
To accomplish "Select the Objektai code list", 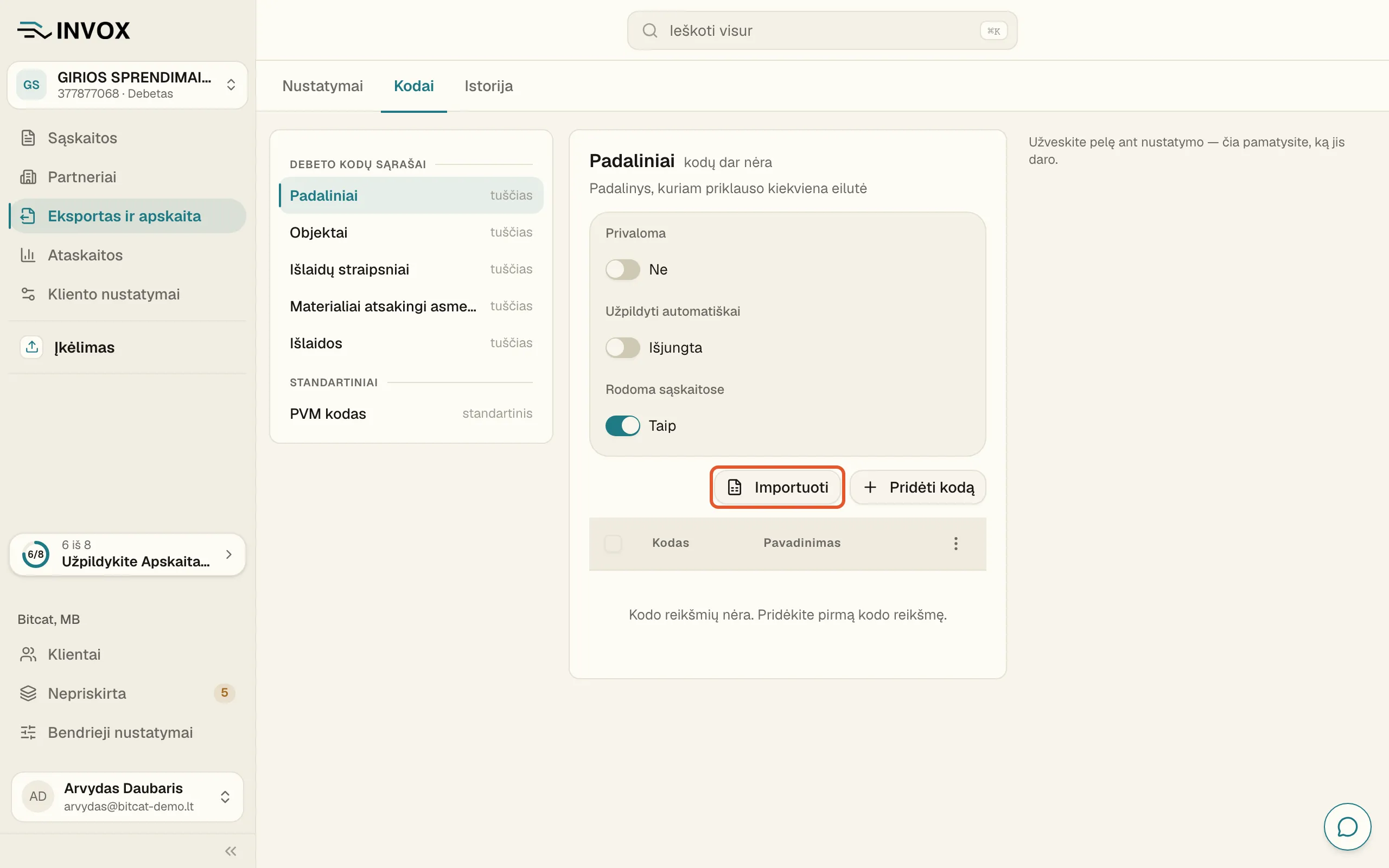I will click(x=411, y=233).
